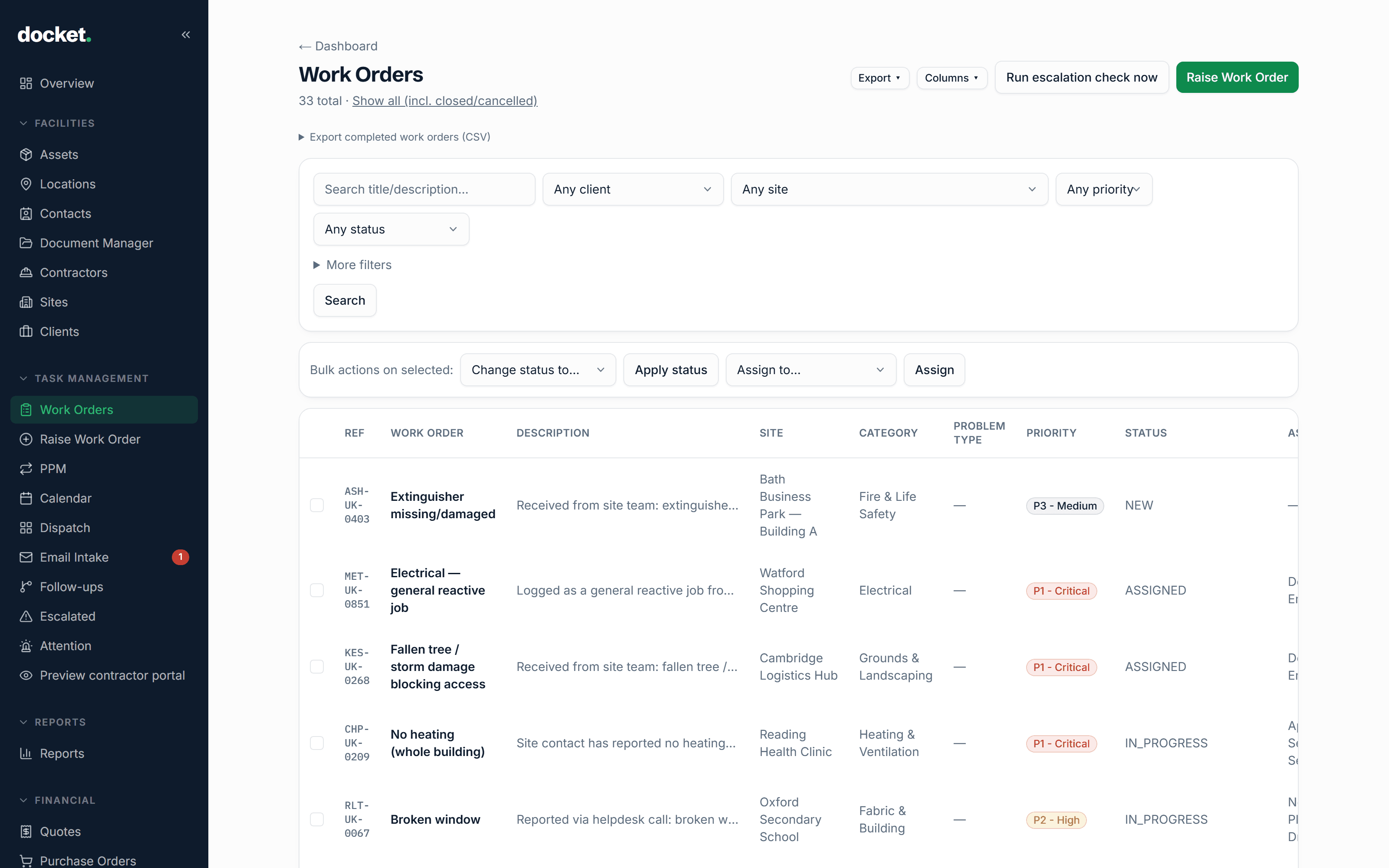Go back via the Dashboard link
The width and height of the screenshot is (1389, 868).
click(338, 46)
